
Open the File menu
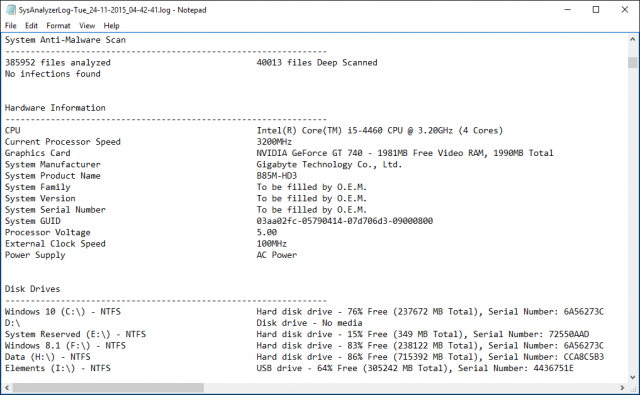11,26
